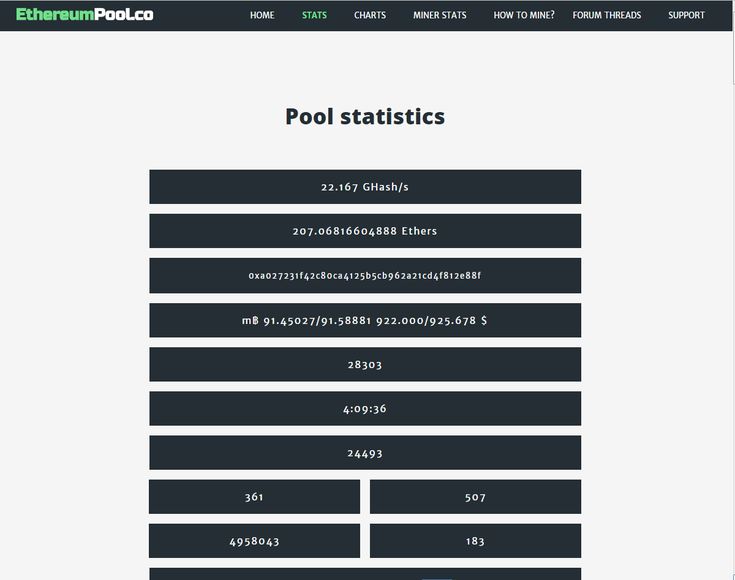
Task: Visit FORUM THREADS from the navbar
Action: tap(607, 15)
